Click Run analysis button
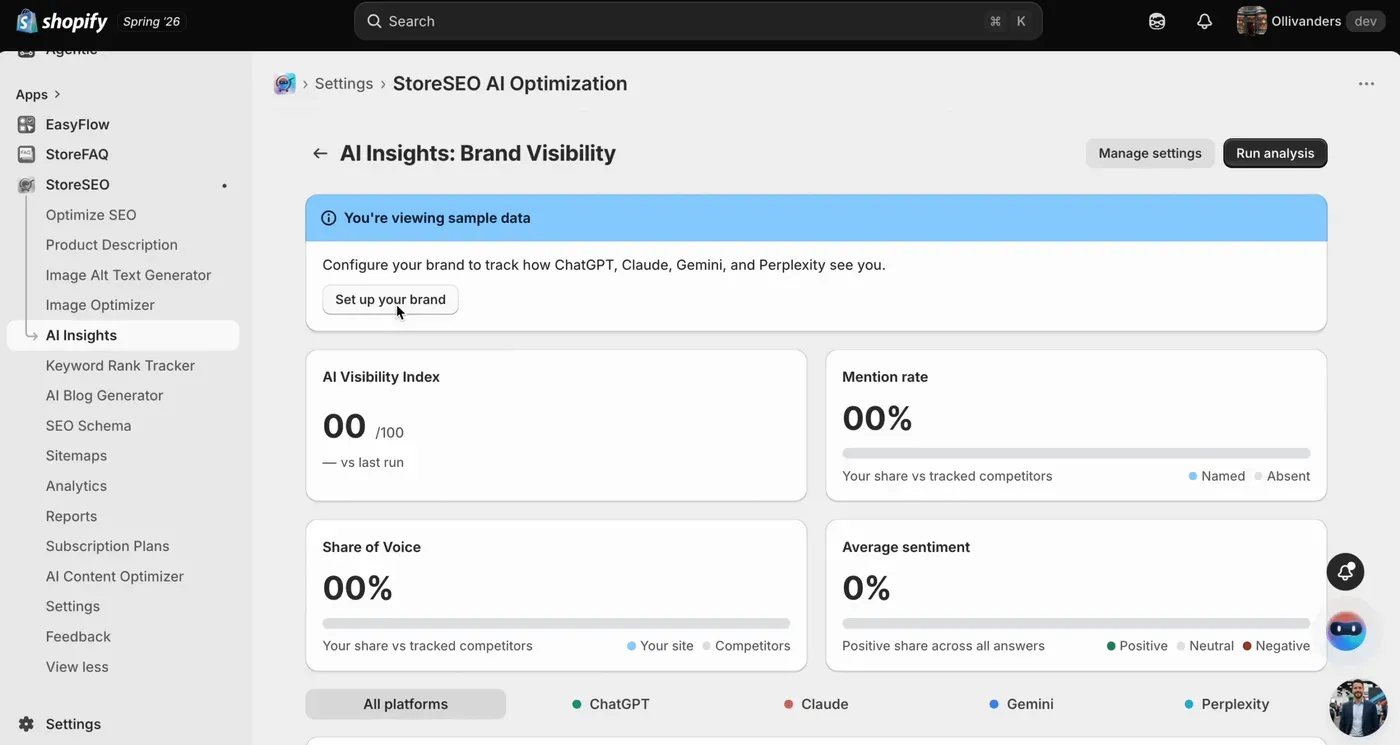Screen dimensions: 1400x745 click(1275, 153)
